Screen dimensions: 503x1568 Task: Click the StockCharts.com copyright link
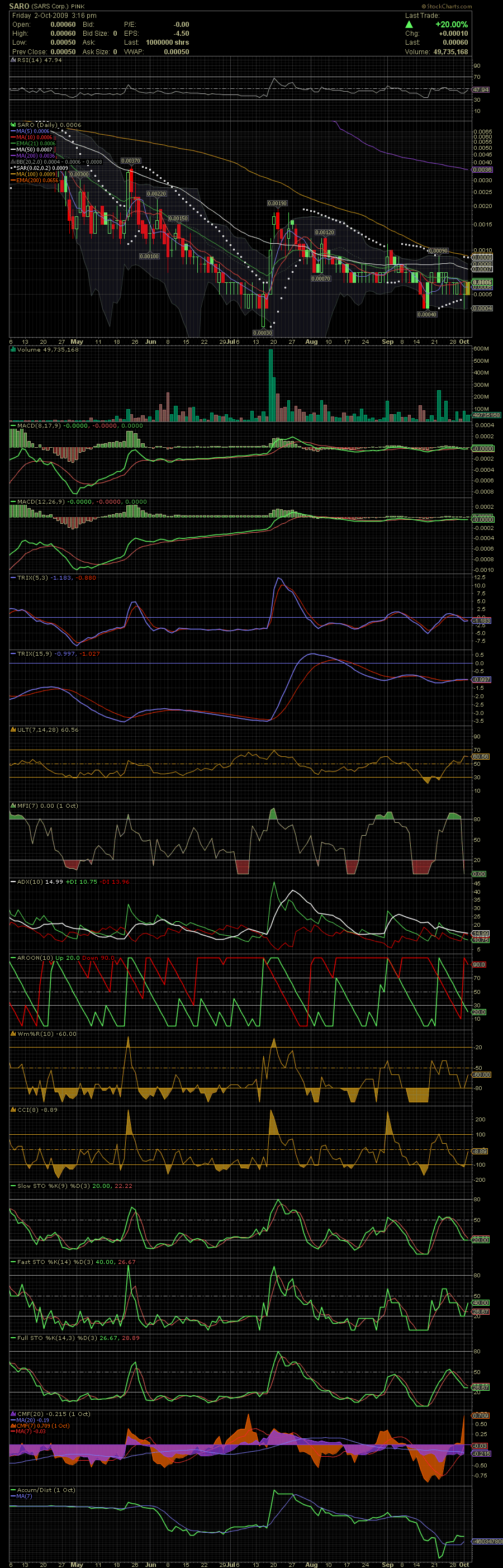[447, 6]
